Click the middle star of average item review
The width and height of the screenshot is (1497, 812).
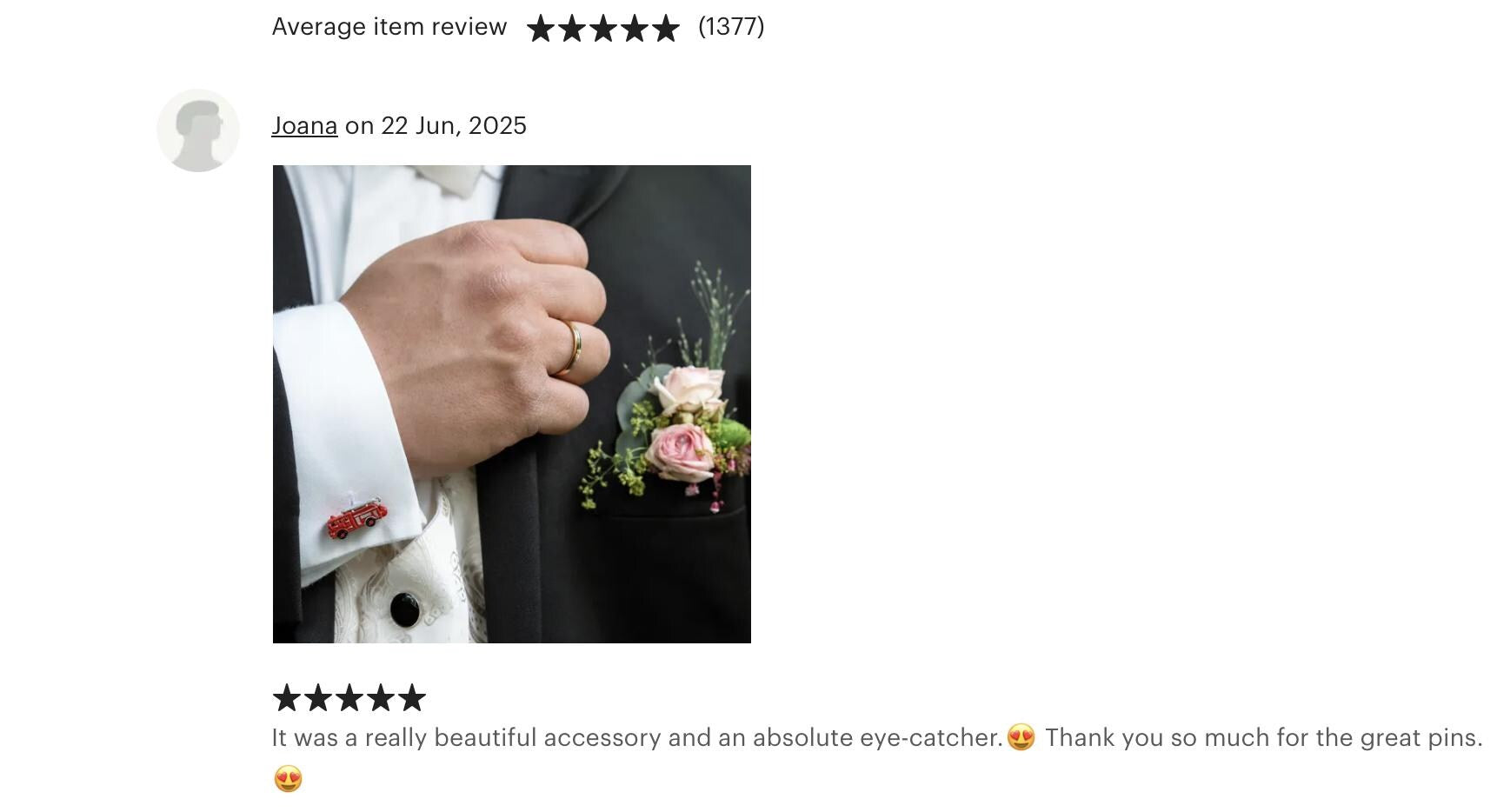coord(603,29)
